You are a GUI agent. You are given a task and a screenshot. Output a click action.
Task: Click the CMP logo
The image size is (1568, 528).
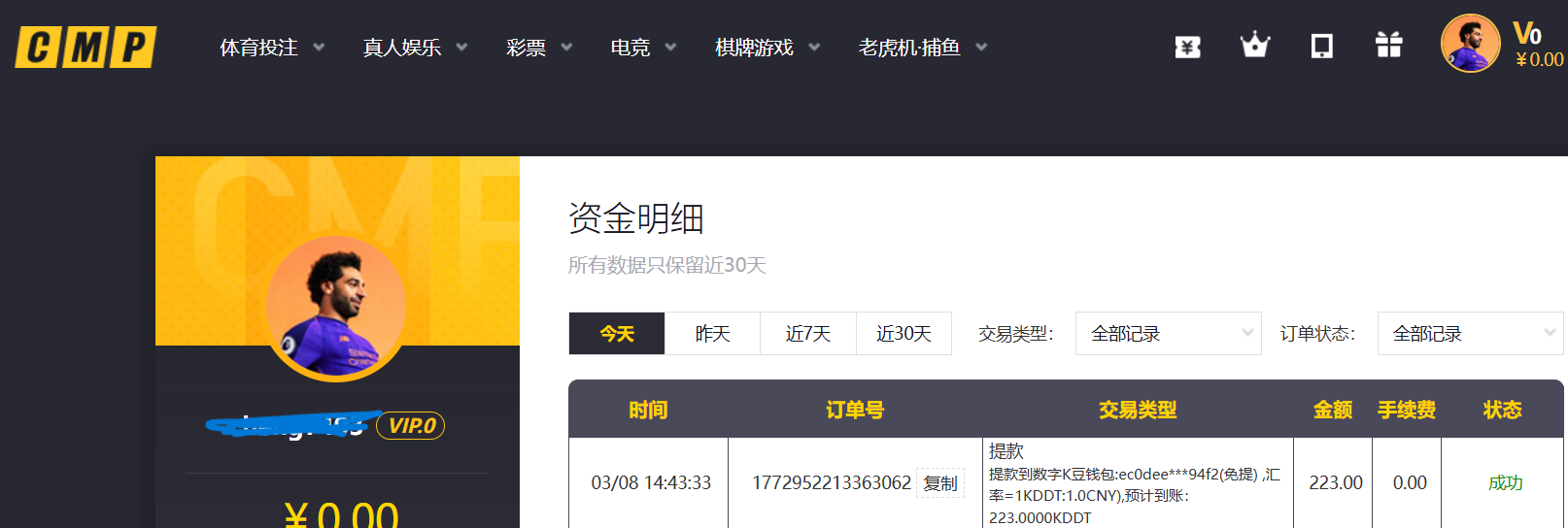(85, 47)
